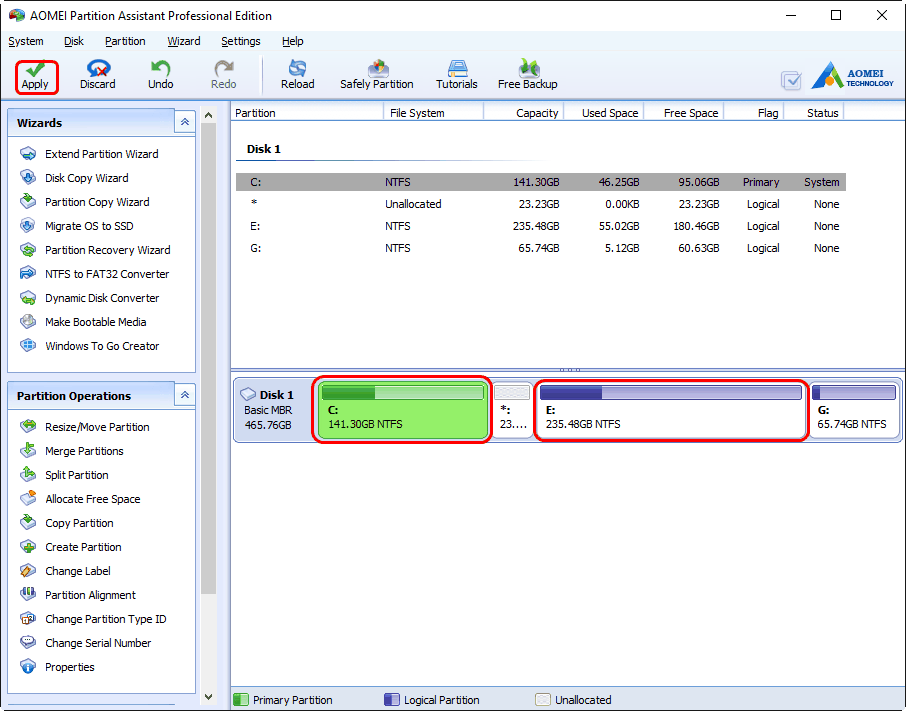Screen dimensions: 906x711
Task: Click the Disk 1 group header
Action: (263, 148)
